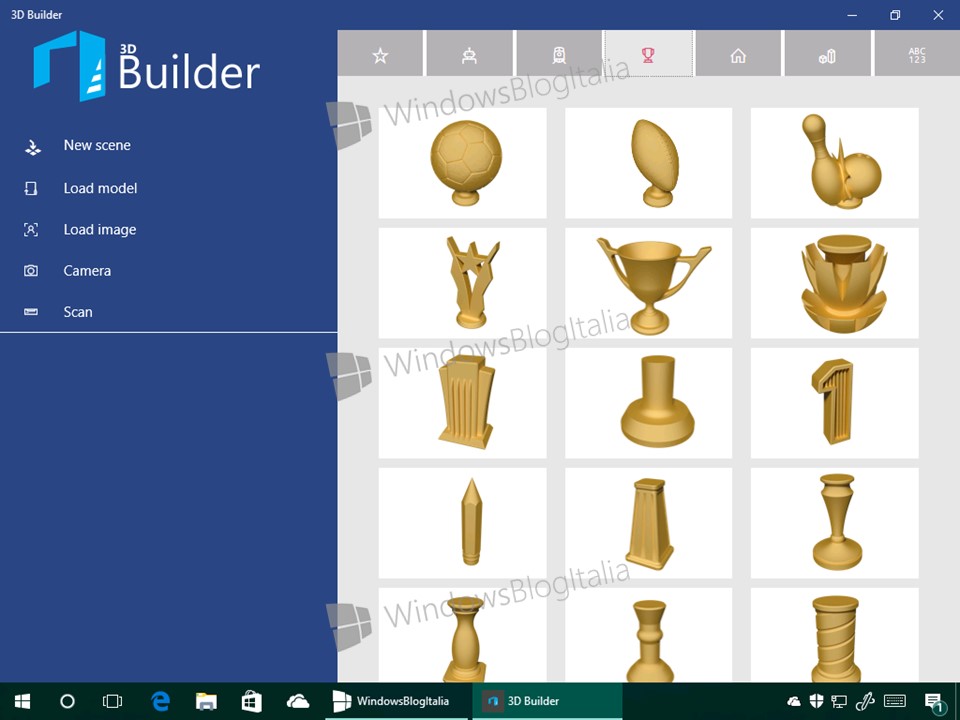960x720 pixels.
Task: Click the 3D Builder taskbar button
Action: click(x=547, y=701)
